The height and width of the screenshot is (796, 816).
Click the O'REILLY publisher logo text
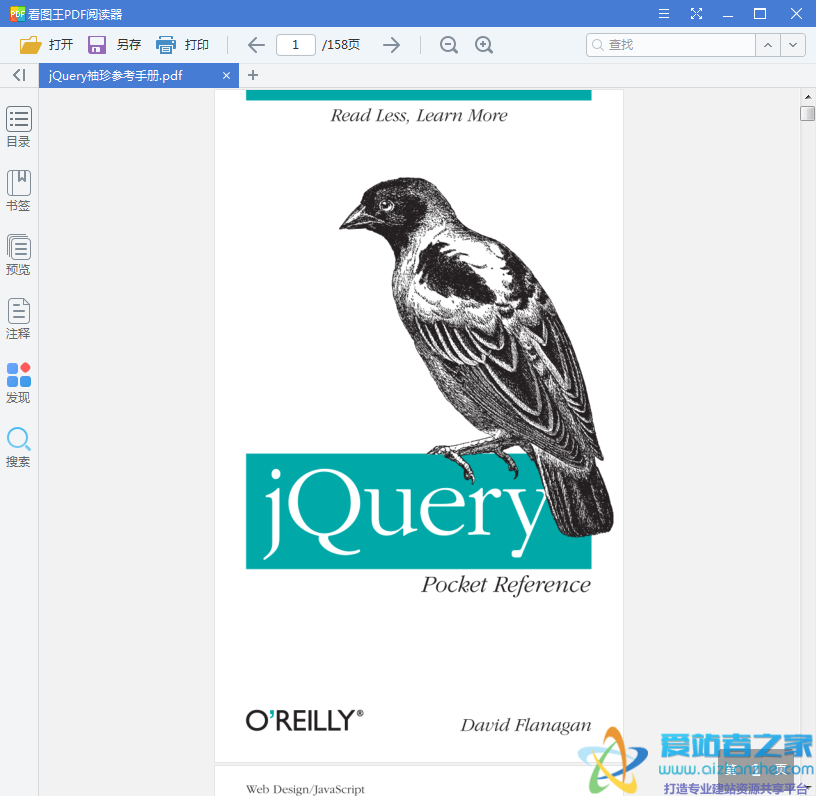[304, 721]
